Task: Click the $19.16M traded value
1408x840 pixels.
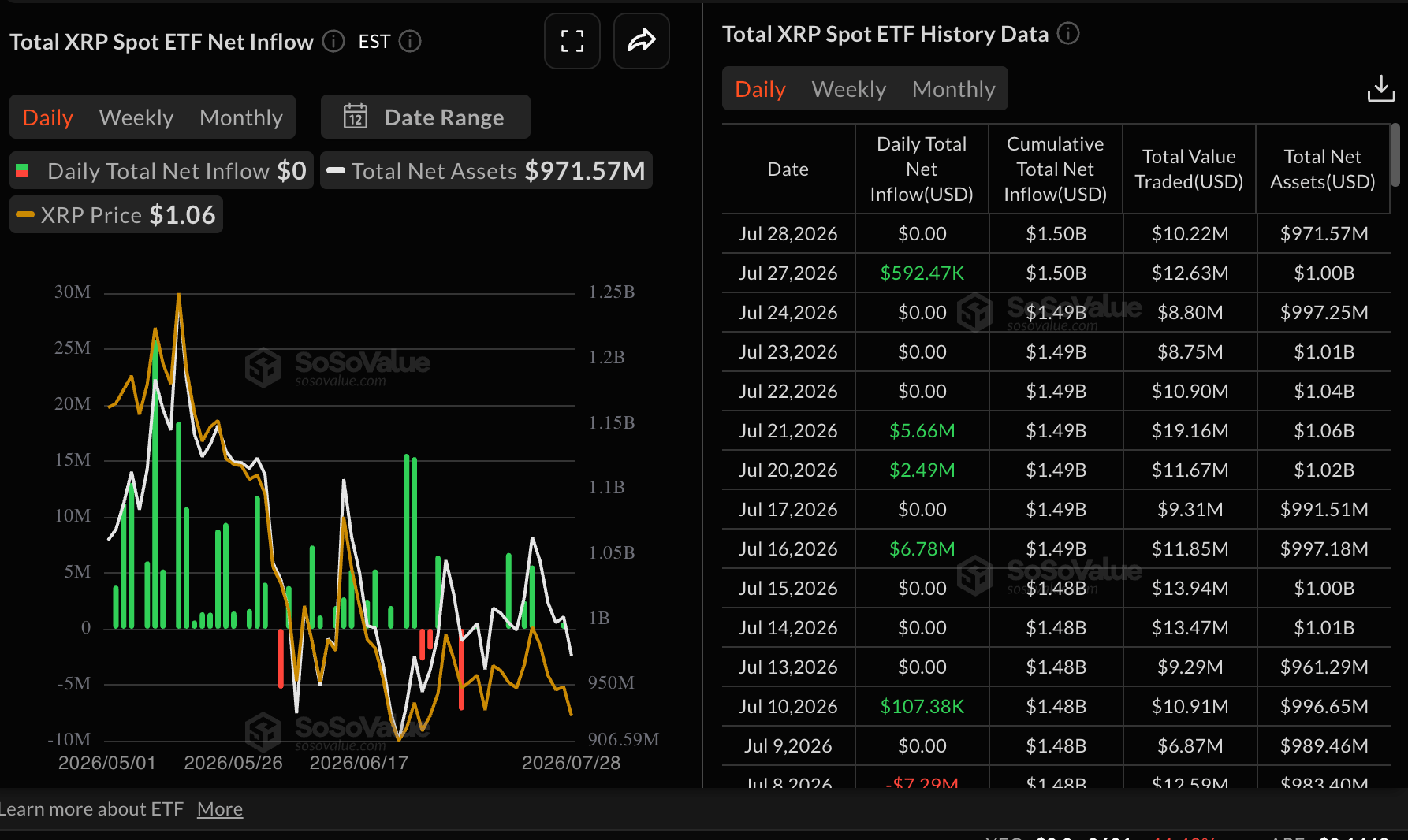Action: coord(1190,430)
